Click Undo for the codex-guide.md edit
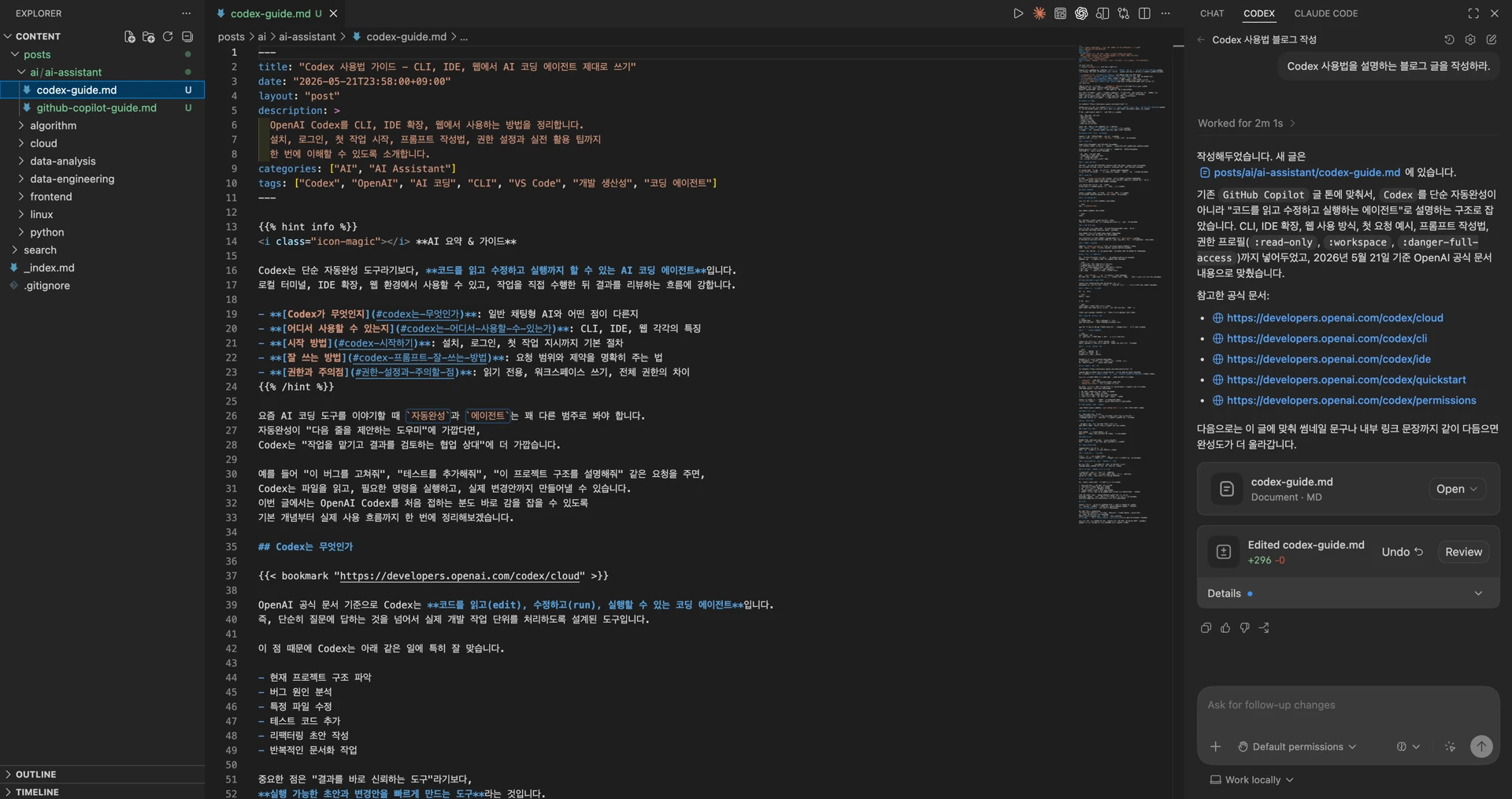Screen dimensions: 1512x799 pyautogui.click(x=1403, y=552)
